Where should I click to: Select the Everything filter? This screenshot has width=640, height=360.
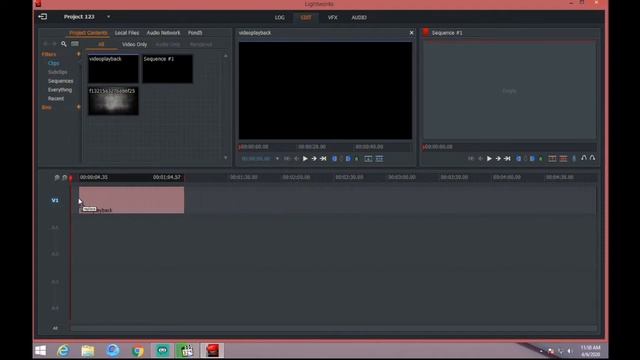point(60,90)
